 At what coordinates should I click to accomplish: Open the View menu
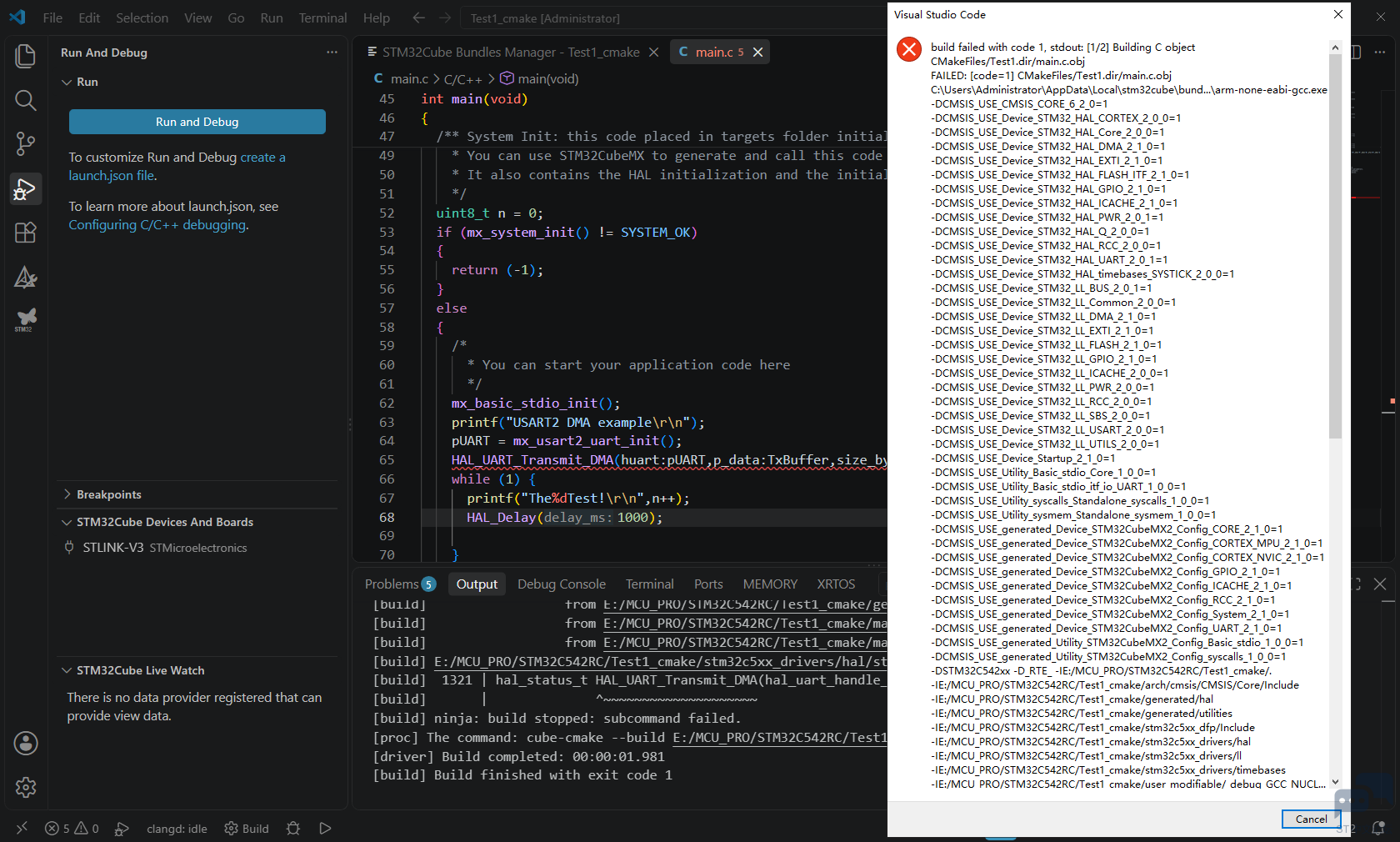coord(197,18)
